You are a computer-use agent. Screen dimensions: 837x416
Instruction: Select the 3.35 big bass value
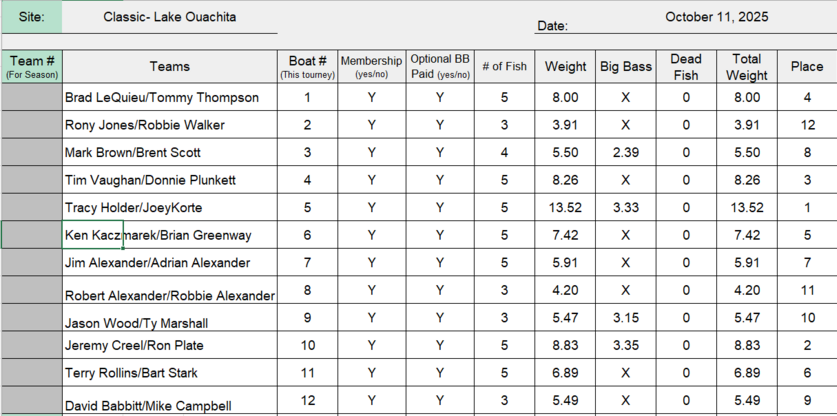tap(625, 345)
